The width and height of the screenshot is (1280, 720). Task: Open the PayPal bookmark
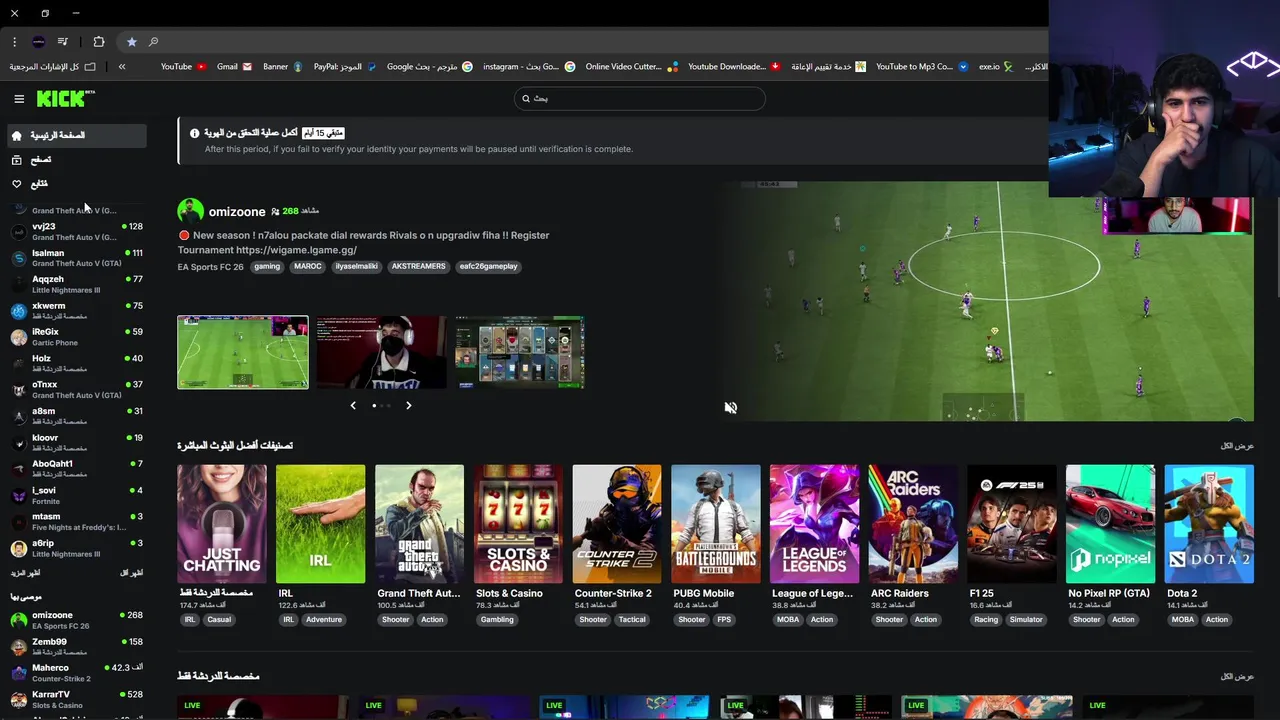coord(345,67)
